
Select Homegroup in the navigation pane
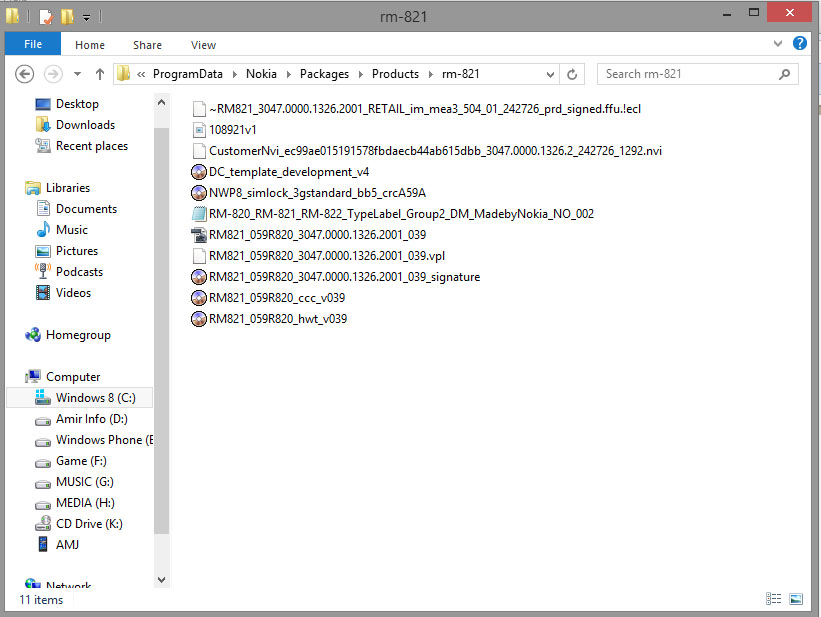tap(78, 335)
